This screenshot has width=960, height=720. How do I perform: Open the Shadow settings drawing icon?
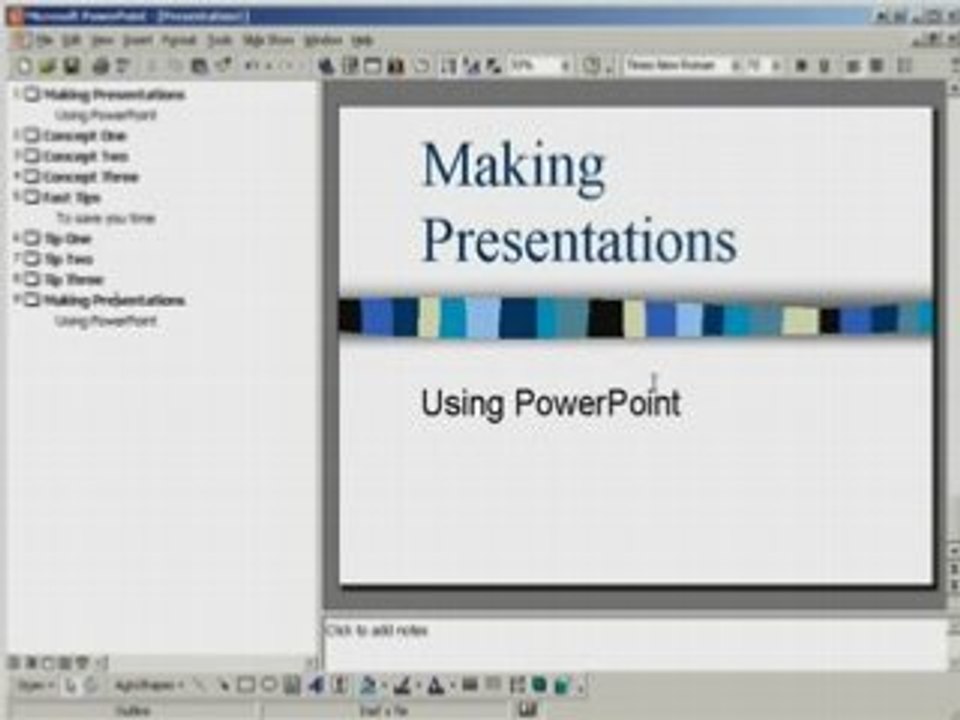click(539, 685)
